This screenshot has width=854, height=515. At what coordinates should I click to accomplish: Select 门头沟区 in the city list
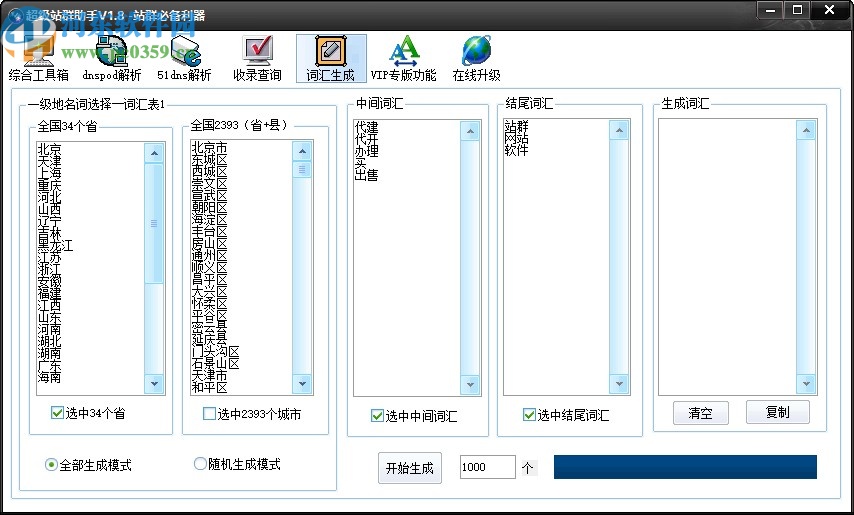(215, 352)
